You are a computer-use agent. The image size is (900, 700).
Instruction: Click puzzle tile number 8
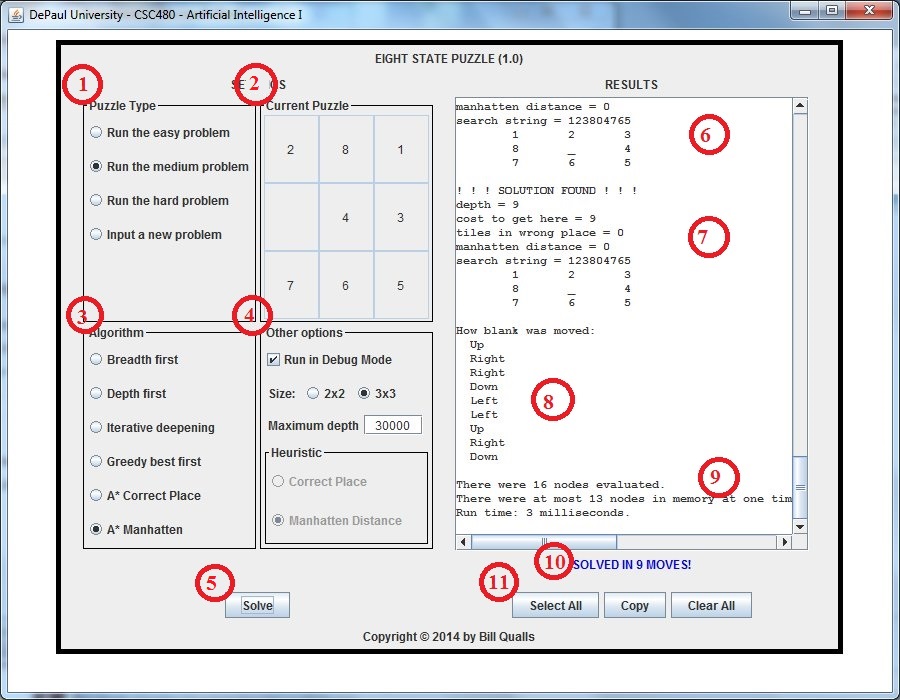pyautogui.click(x=345, y=150)
